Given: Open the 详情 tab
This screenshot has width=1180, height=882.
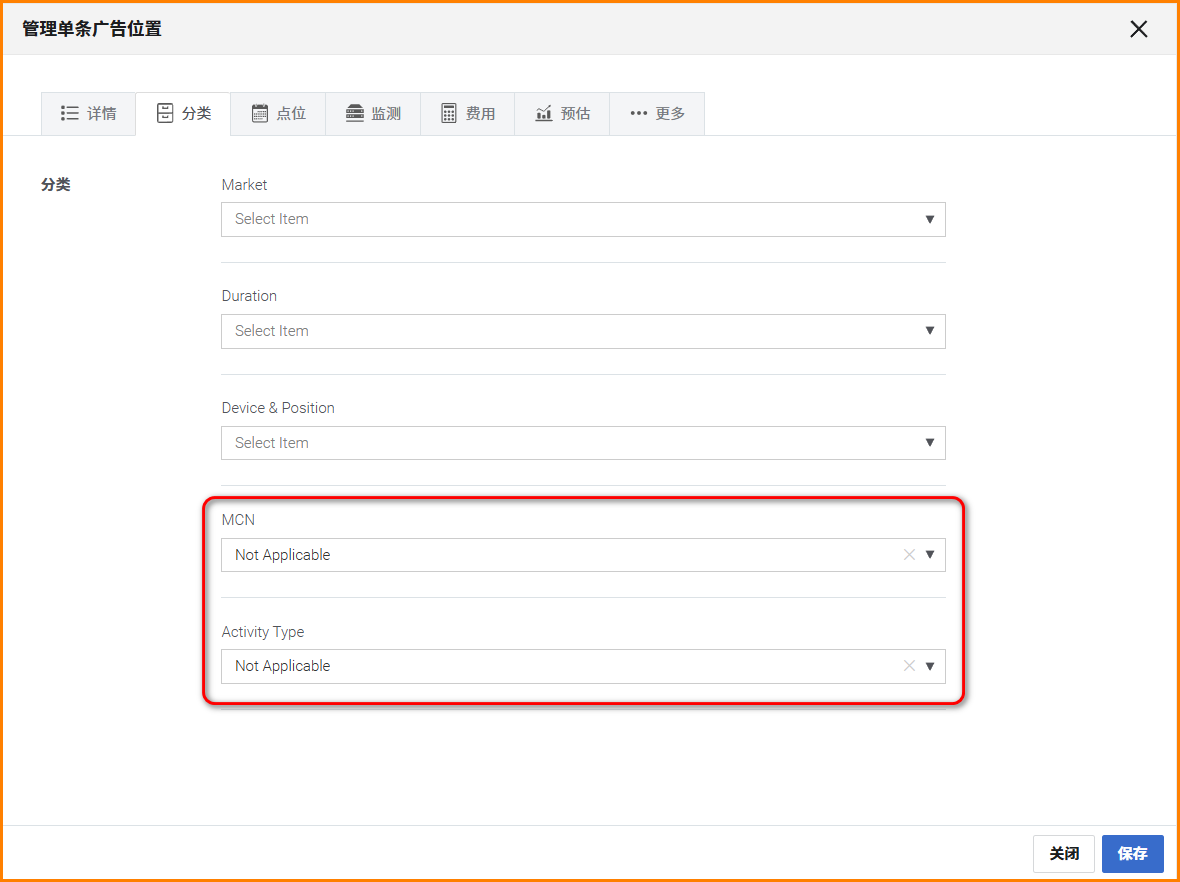Looking at the screenshot, I should pos(89,114).
